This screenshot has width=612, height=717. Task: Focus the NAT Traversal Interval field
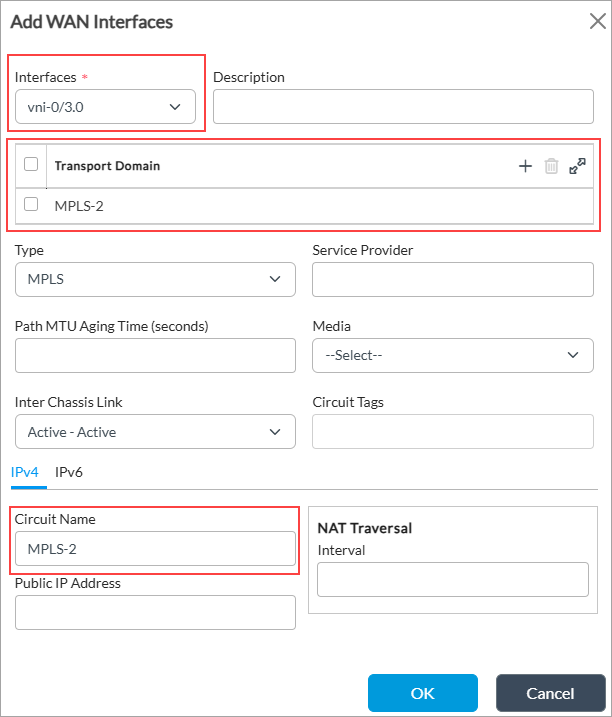(453, 579)
